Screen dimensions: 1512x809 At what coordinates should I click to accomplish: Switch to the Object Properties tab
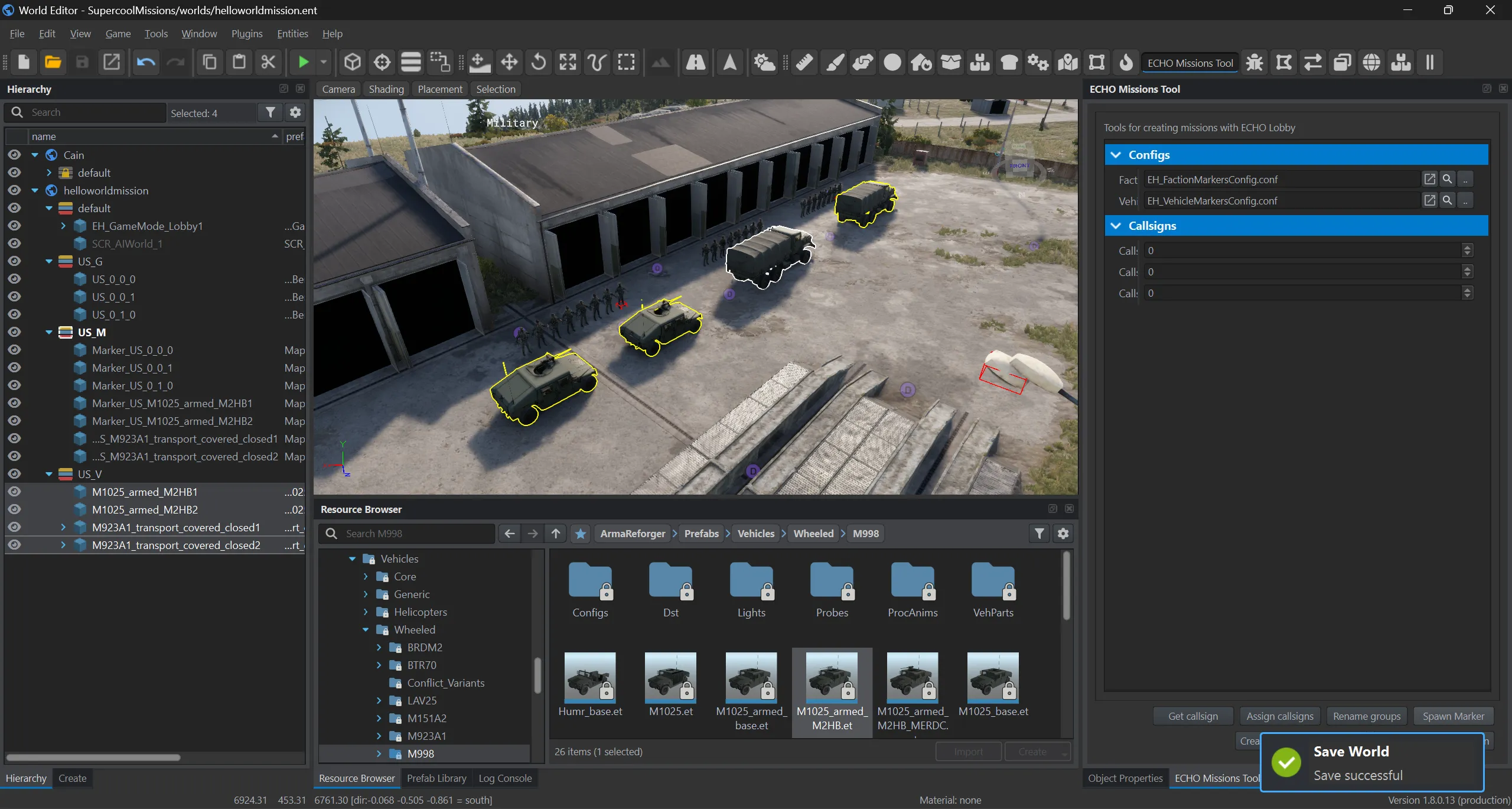click(1125, 778)
